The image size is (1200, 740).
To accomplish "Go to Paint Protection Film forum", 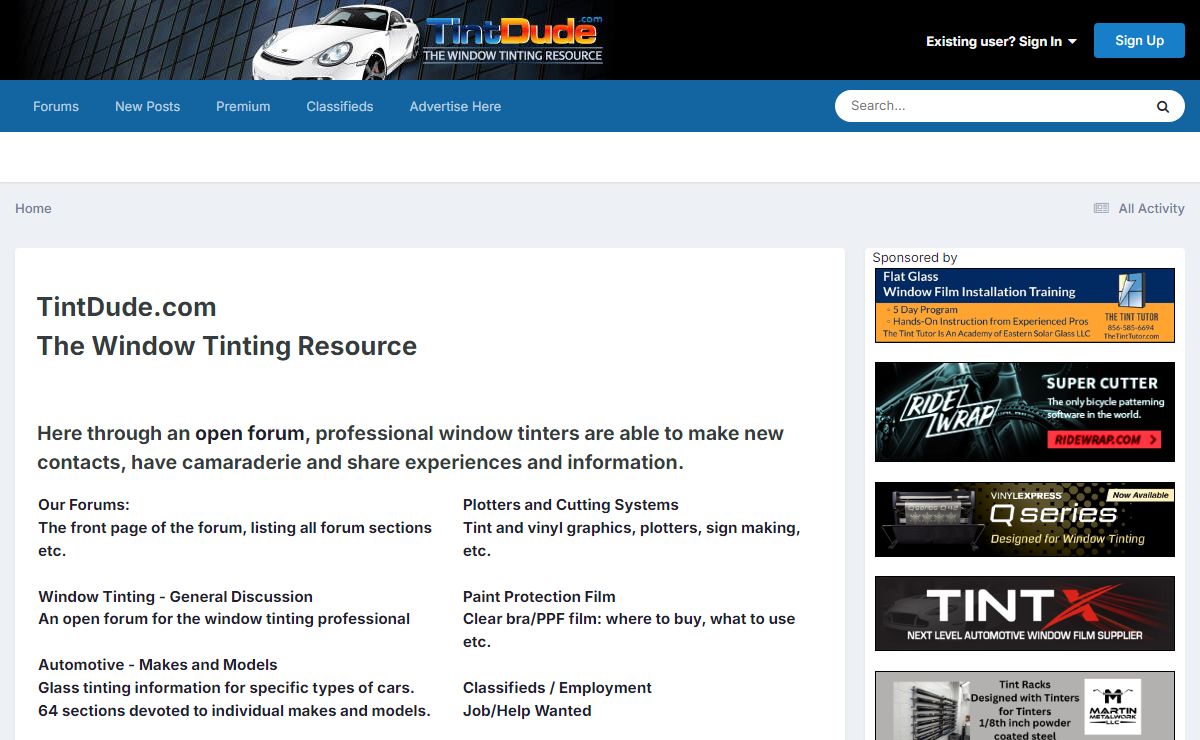I will (x=539, y=596).
